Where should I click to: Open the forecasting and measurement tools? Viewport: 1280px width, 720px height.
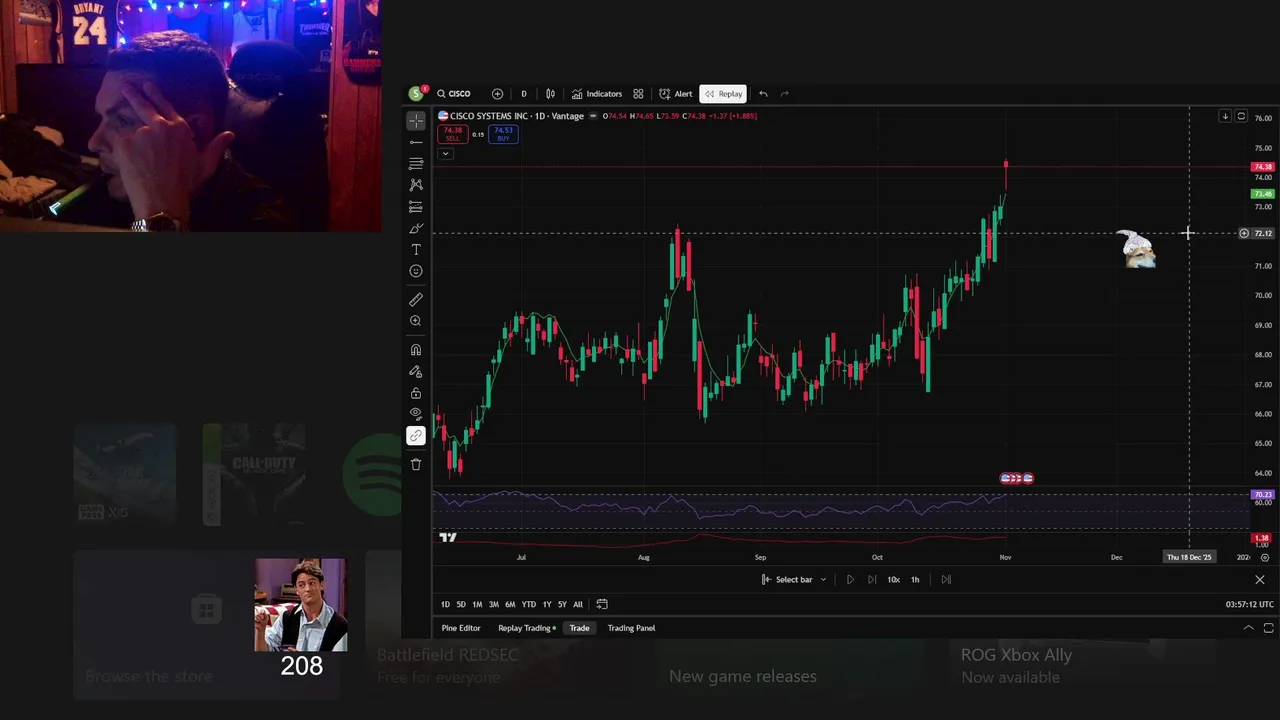[x=416, y=207]
